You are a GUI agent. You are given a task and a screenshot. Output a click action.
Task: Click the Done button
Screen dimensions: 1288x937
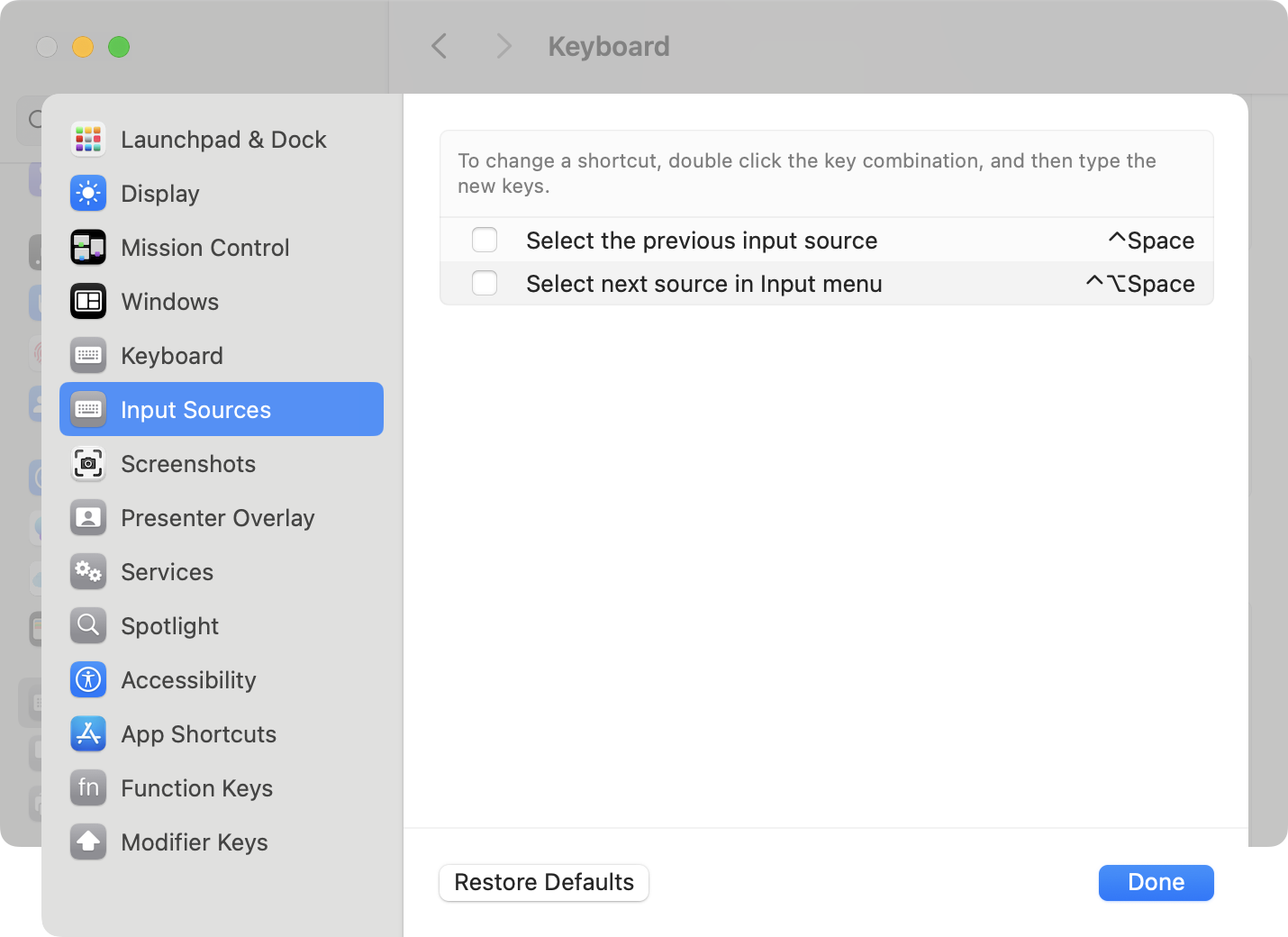point(1156,882)
